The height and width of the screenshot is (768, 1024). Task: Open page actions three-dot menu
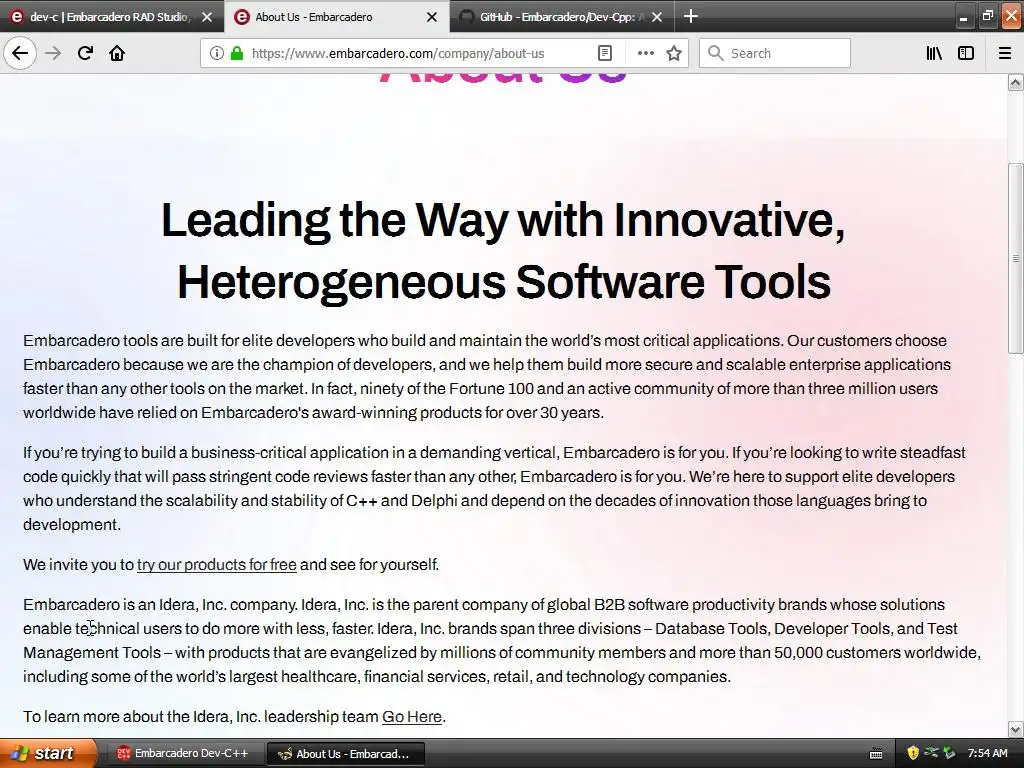pyautogui.click(x=645, y=53)
